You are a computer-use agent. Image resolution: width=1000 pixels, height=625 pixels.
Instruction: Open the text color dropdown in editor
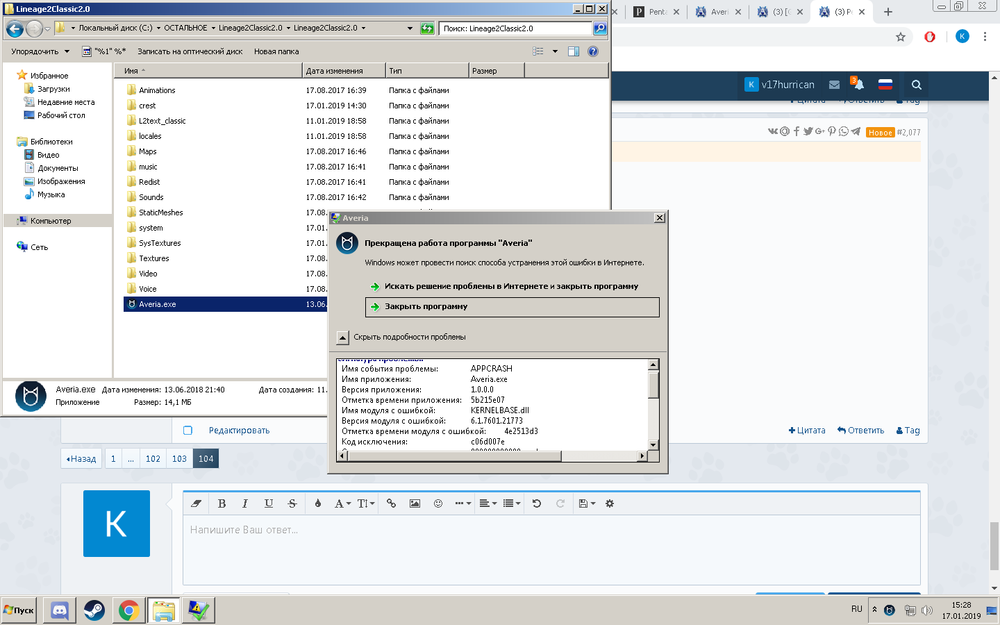coord(318,503)
